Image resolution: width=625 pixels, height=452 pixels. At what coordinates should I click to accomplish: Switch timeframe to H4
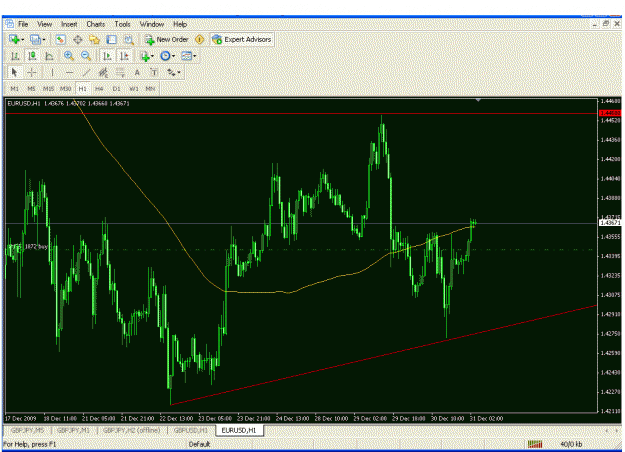(x=99, y=88)
